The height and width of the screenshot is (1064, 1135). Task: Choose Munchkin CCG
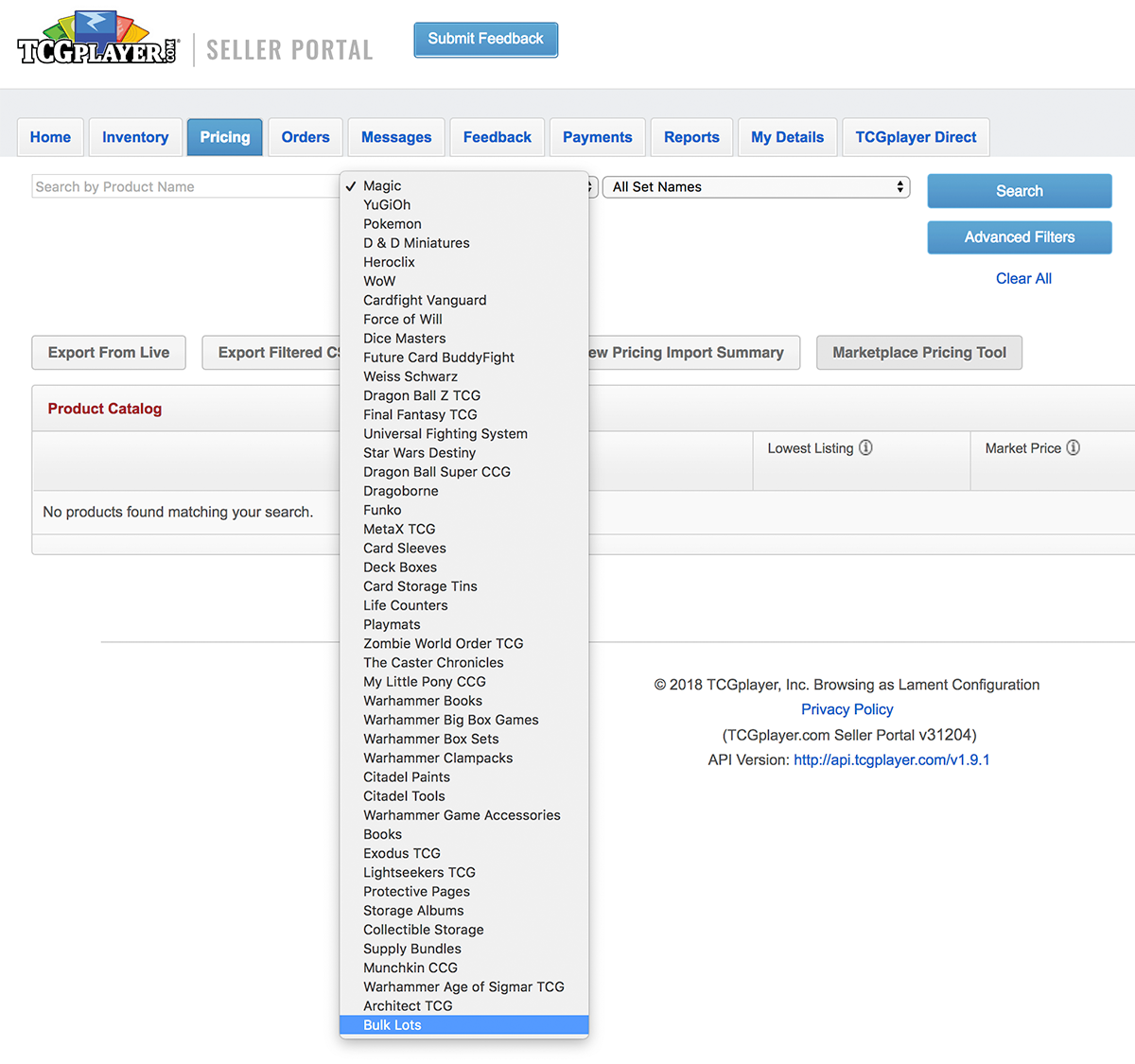464,968
